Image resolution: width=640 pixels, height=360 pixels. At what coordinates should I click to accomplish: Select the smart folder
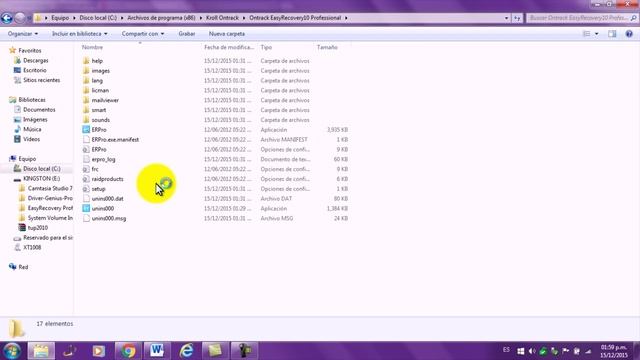[99, 110]
